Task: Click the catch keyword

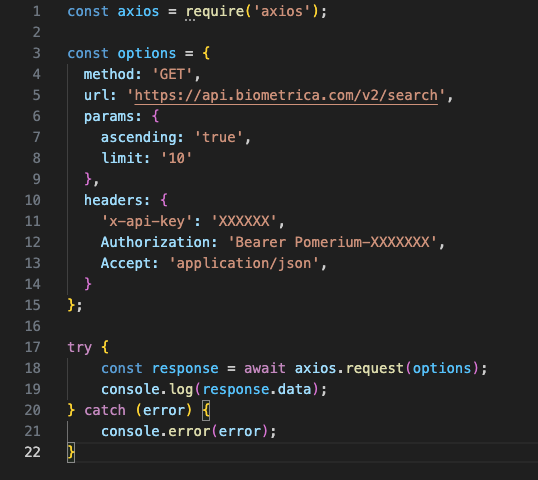Action: 105,410
